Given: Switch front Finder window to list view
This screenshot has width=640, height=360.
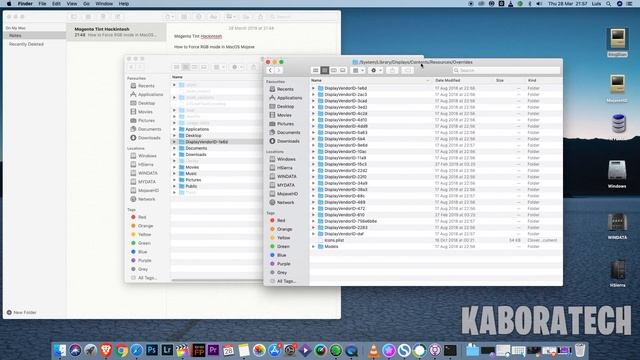Looking at the screenshot, I should point(324,70).
